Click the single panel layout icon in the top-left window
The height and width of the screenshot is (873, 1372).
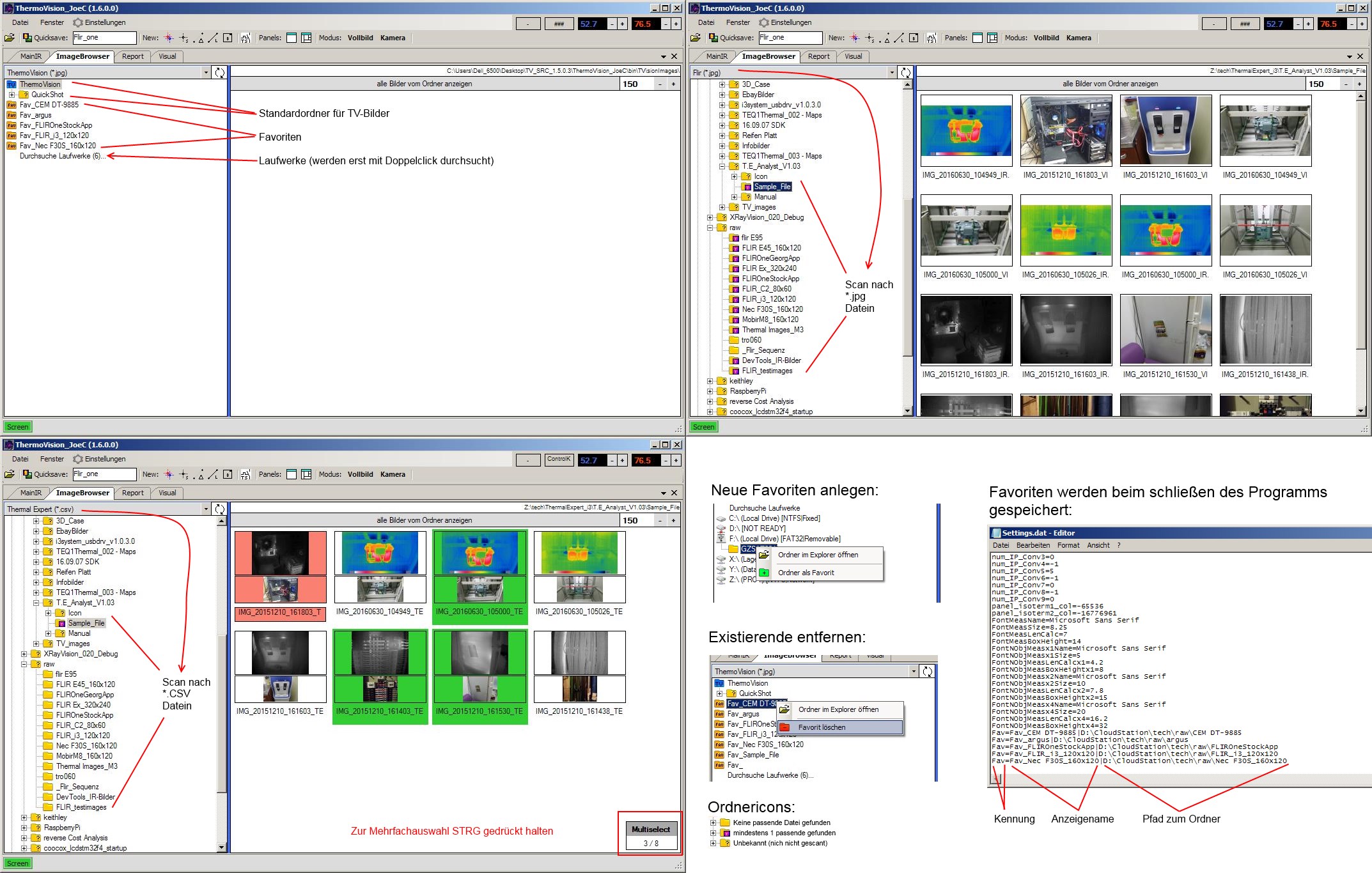tap(292, 38)
